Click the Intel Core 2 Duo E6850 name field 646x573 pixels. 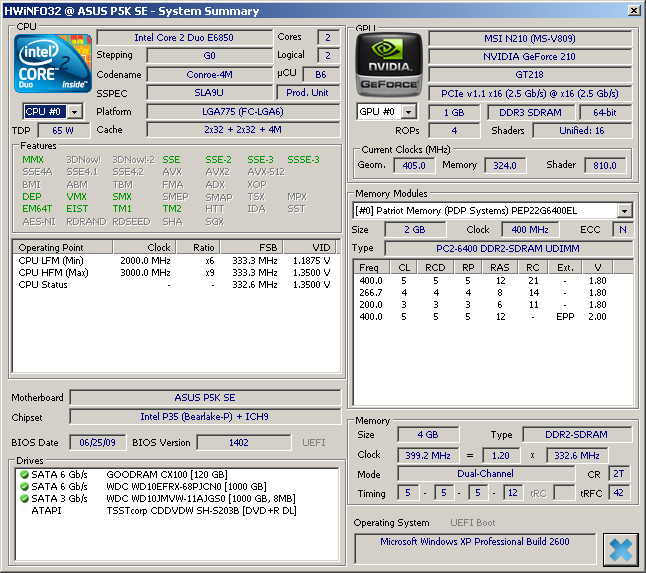[184, 37]
